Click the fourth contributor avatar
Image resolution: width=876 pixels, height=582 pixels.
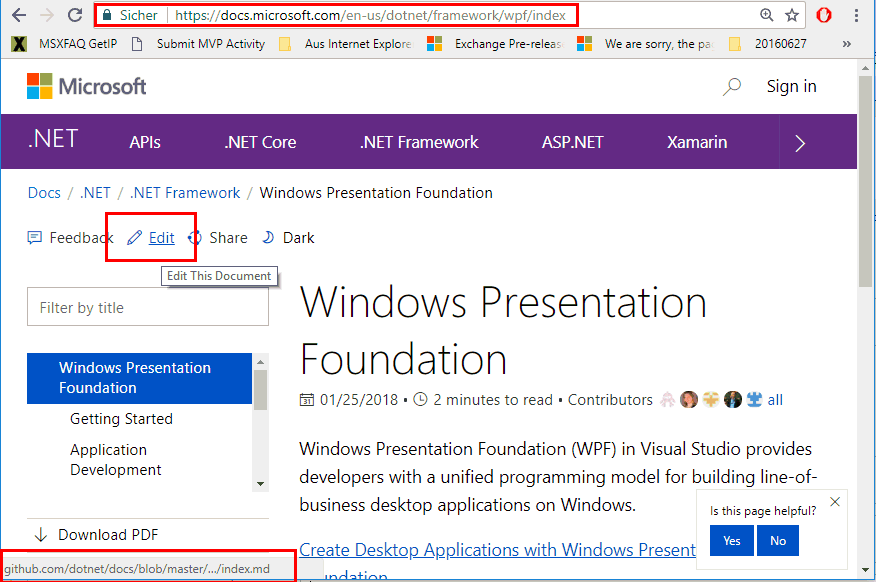coord(732,399)
